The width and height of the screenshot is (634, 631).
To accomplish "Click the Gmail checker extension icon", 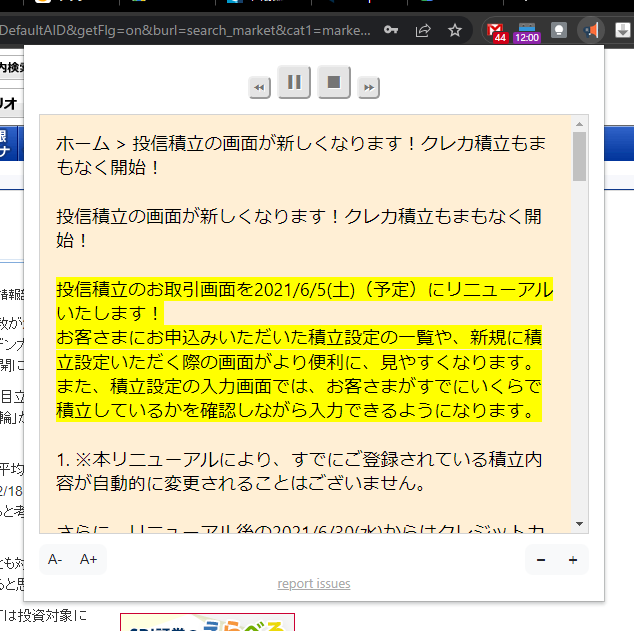I will click(496, 31).
